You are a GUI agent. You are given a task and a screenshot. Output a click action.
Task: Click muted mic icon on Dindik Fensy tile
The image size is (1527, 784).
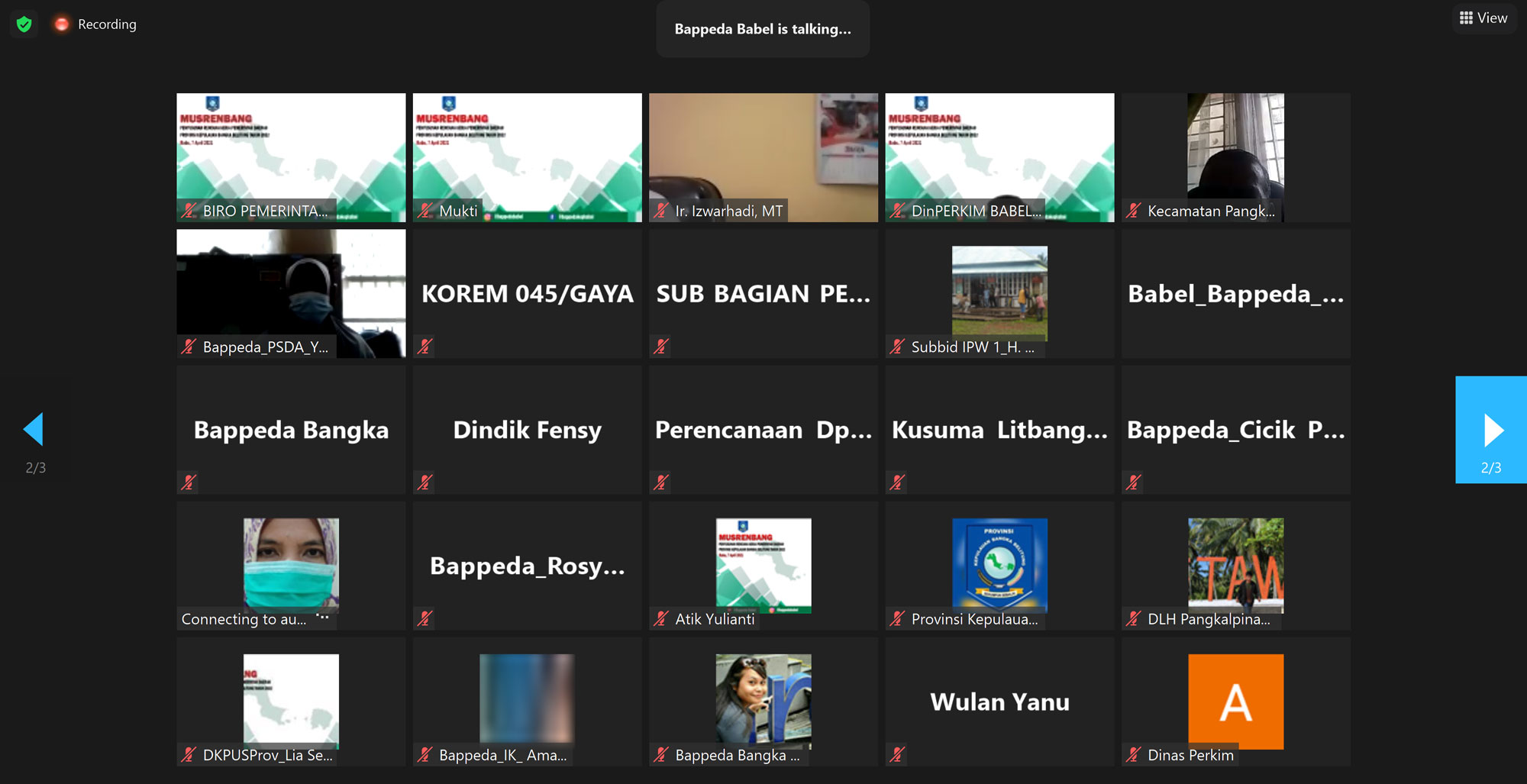click(x=425, y=482)
